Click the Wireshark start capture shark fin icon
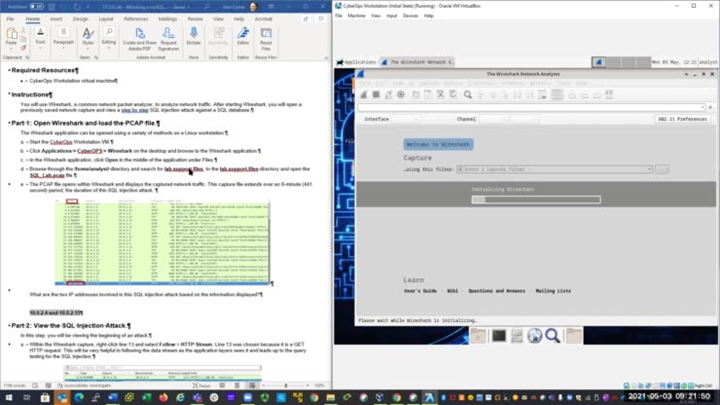This screenshot has width=720, height=405. coord(364,95)
